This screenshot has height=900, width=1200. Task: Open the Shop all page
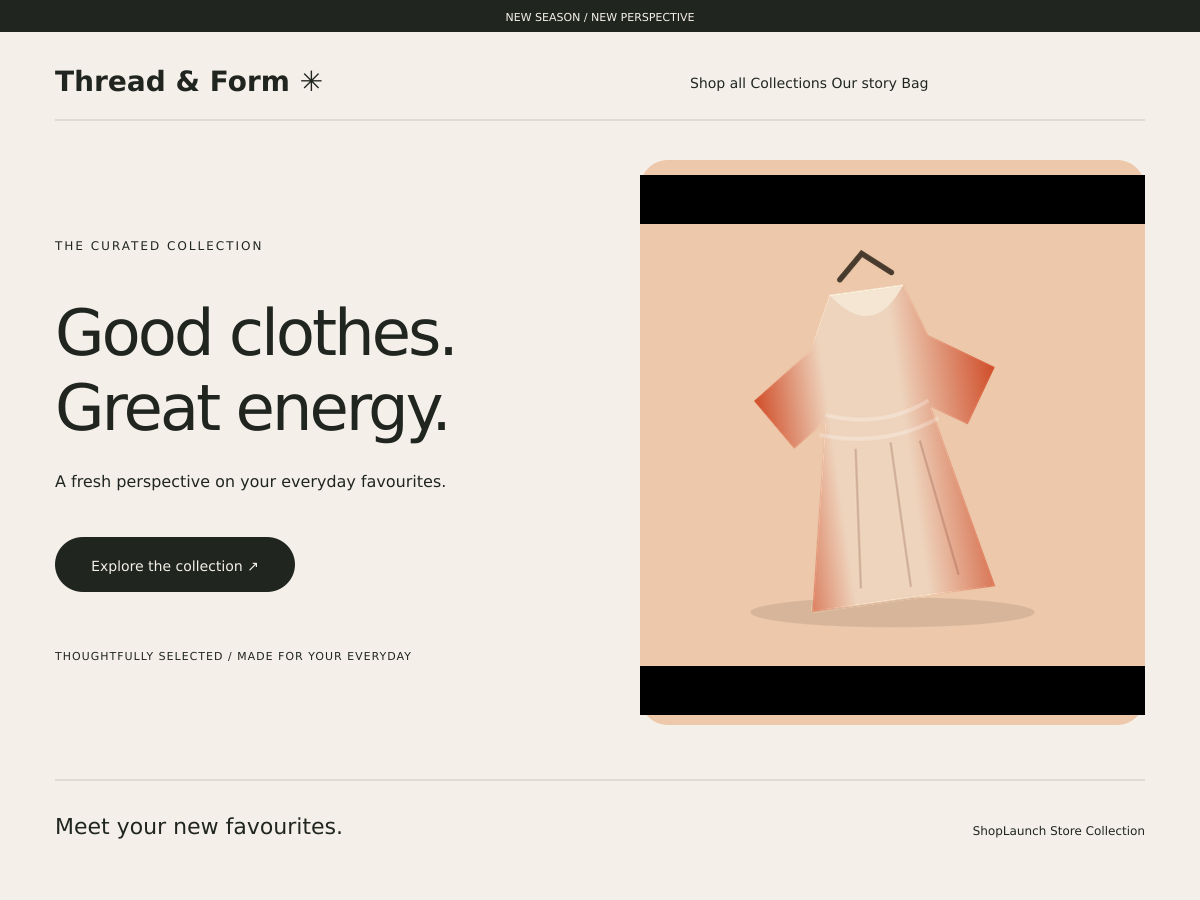point(718,83)
